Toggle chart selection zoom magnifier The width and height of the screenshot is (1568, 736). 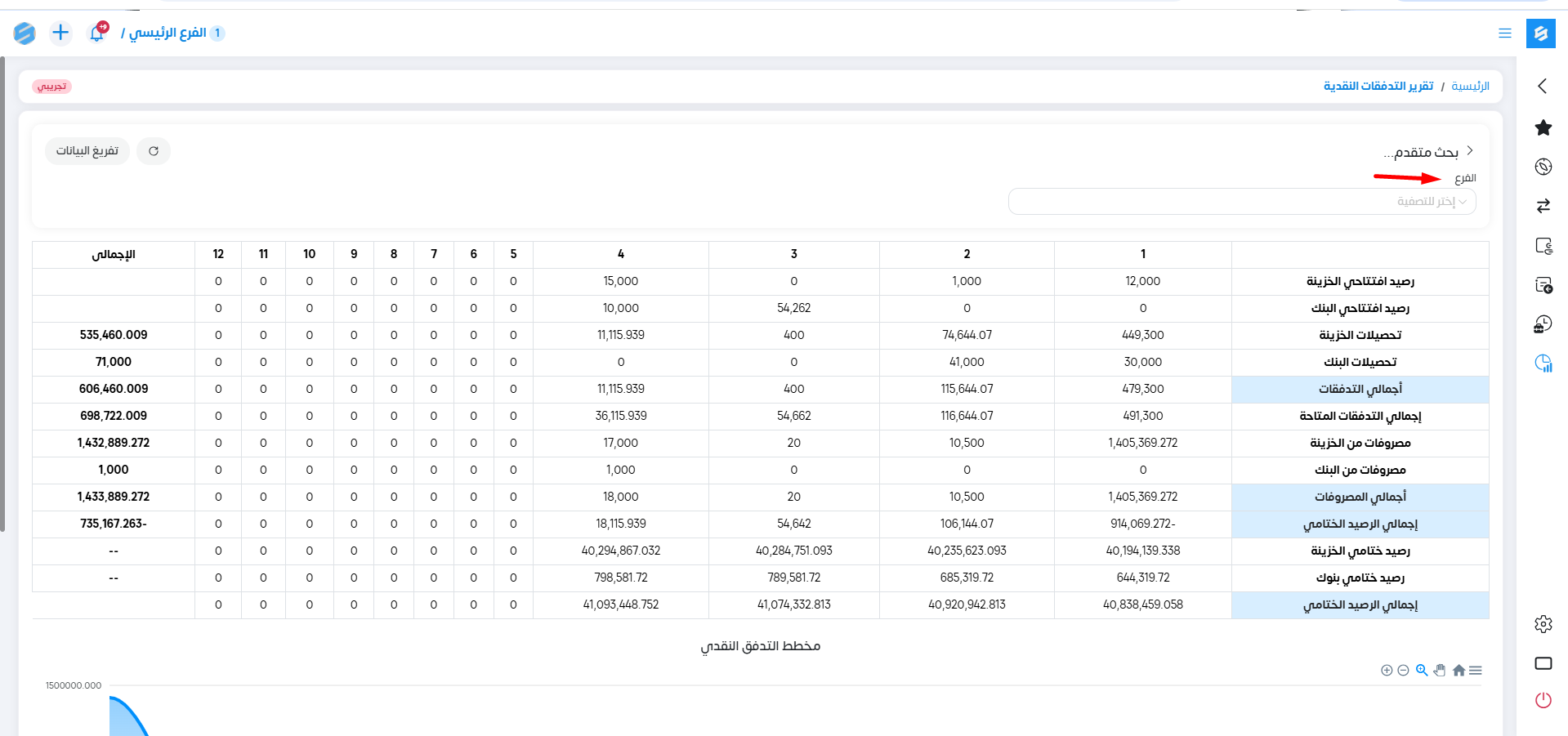(x=1422, y=671)
